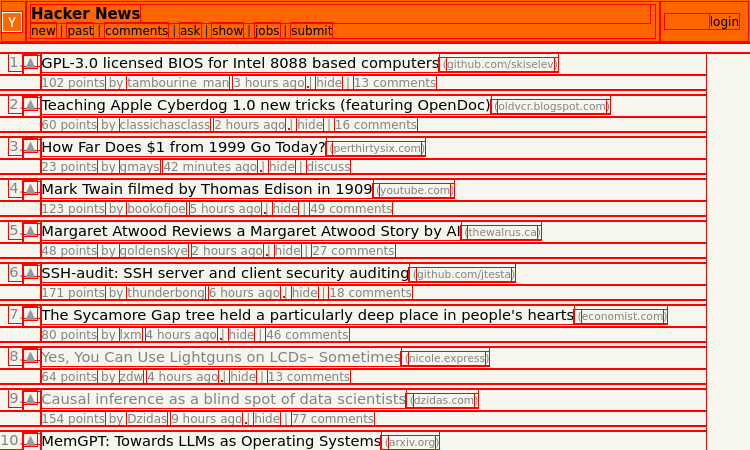The height and width of the screenshot is (450, 750).
Task: Open Yes, You Can Use Lightguns on LCDs
Action: pos(221,358)
